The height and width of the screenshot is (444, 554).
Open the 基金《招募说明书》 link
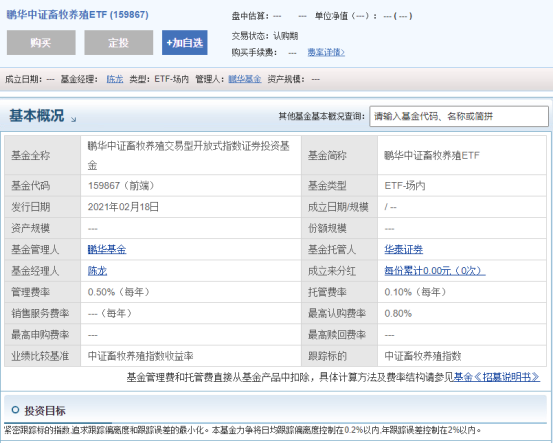point(497,377)
